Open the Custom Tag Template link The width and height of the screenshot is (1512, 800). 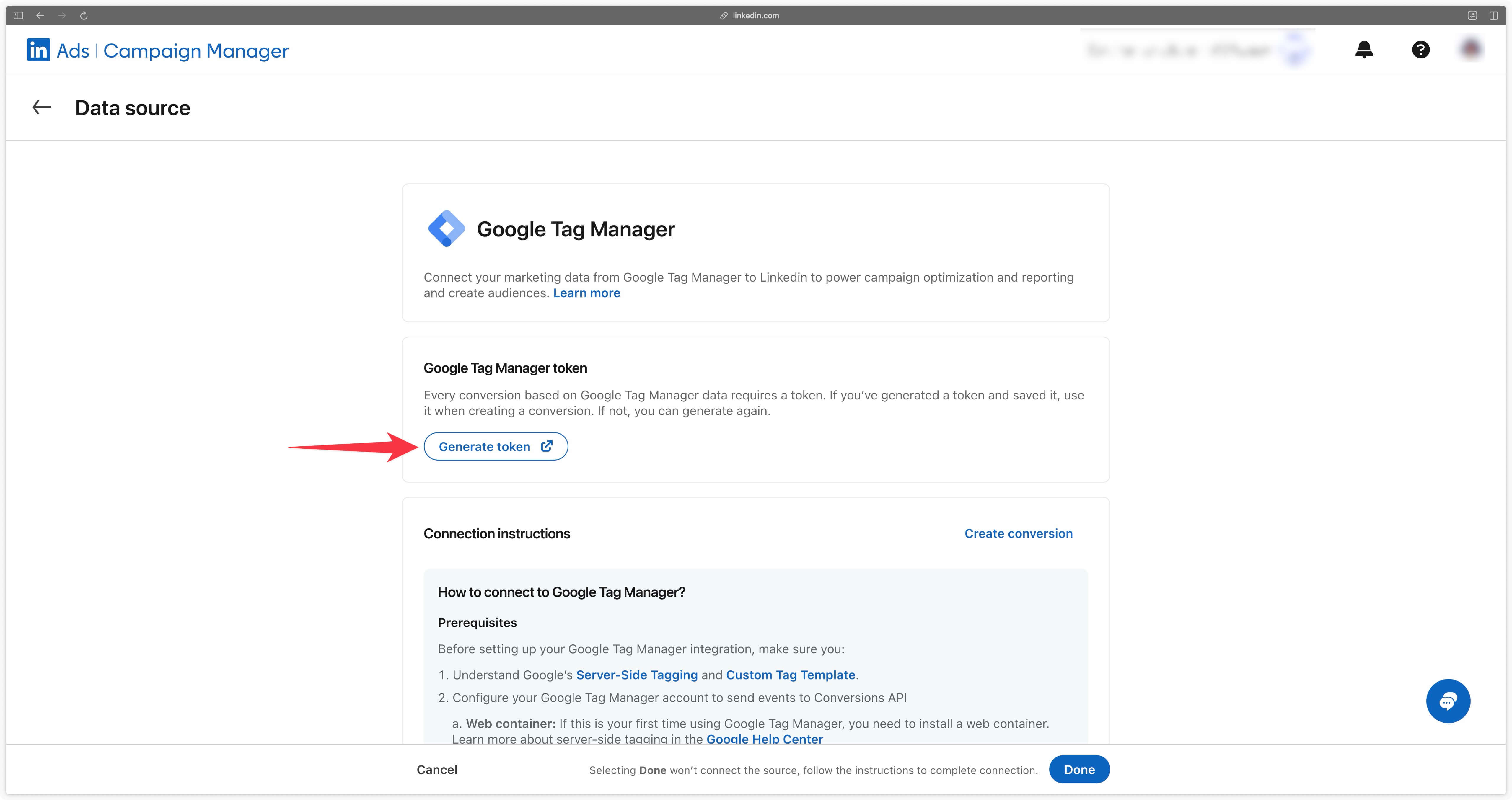coord(790,675)
